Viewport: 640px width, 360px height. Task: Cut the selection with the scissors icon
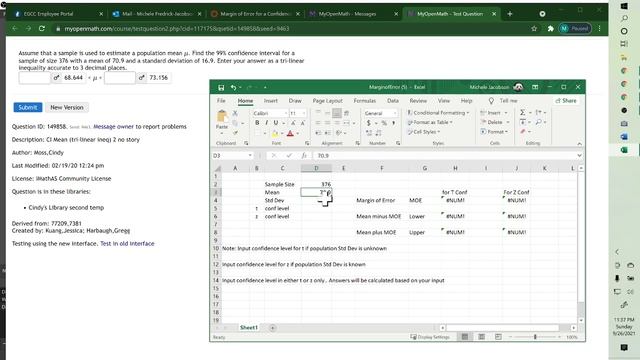pos(235,113)
